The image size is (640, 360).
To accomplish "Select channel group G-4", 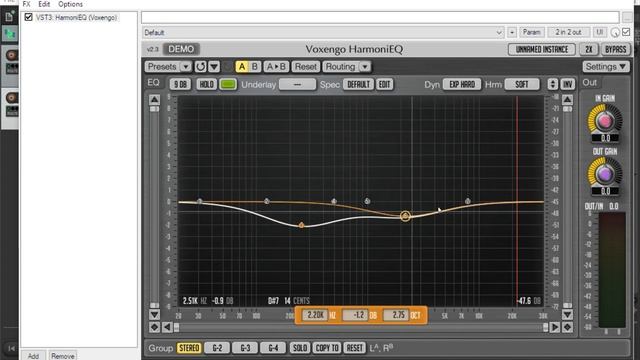I will click(x=273, y=348).
